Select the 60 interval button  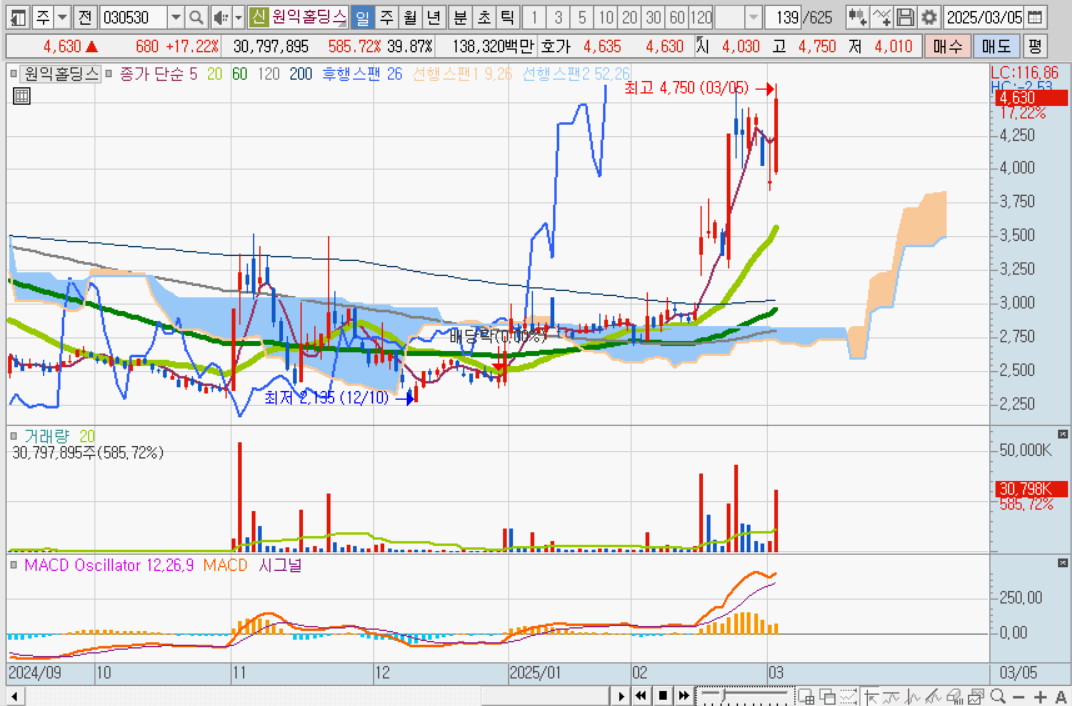coord(677,17)
